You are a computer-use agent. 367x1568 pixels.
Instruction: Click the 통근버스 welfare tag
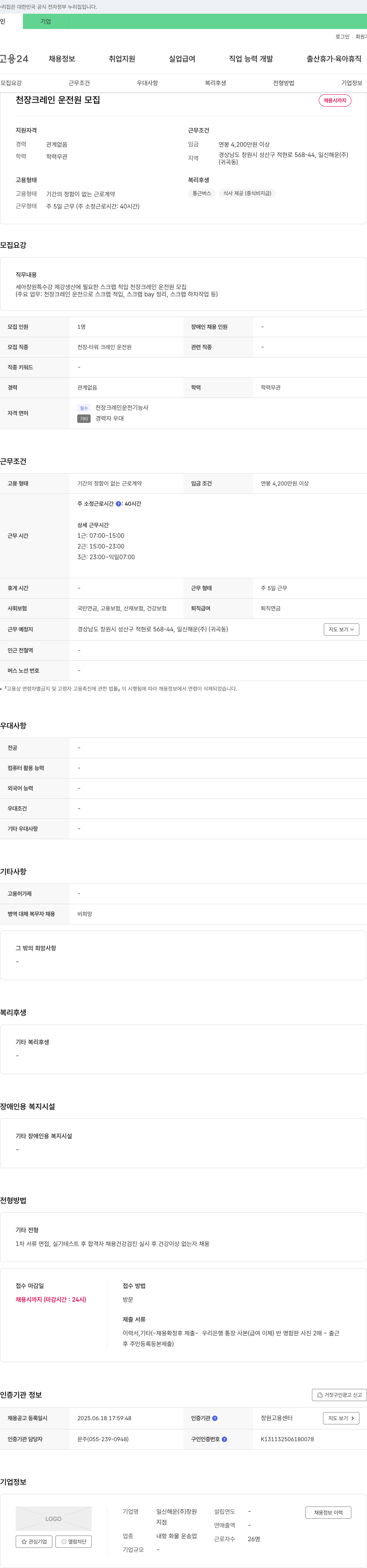pyautogui.click(x=202, y=193)
